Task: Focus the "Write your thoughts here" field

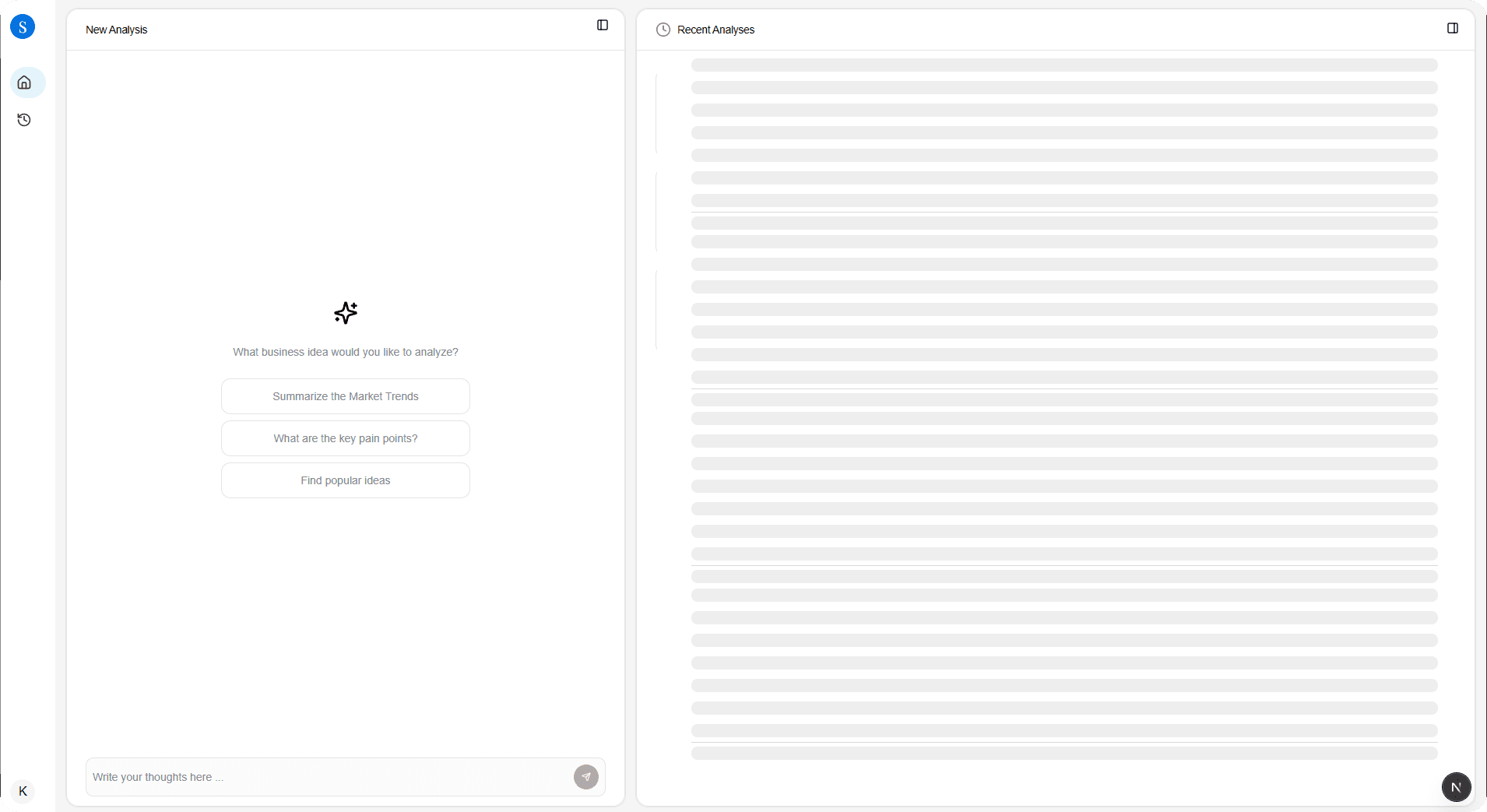Action: point(327,777)
